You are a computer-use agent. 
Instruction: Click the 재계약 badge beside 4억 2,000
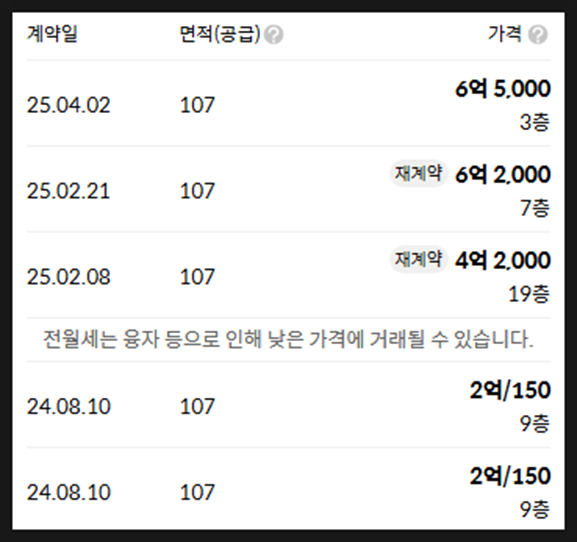tap(418, 259)
